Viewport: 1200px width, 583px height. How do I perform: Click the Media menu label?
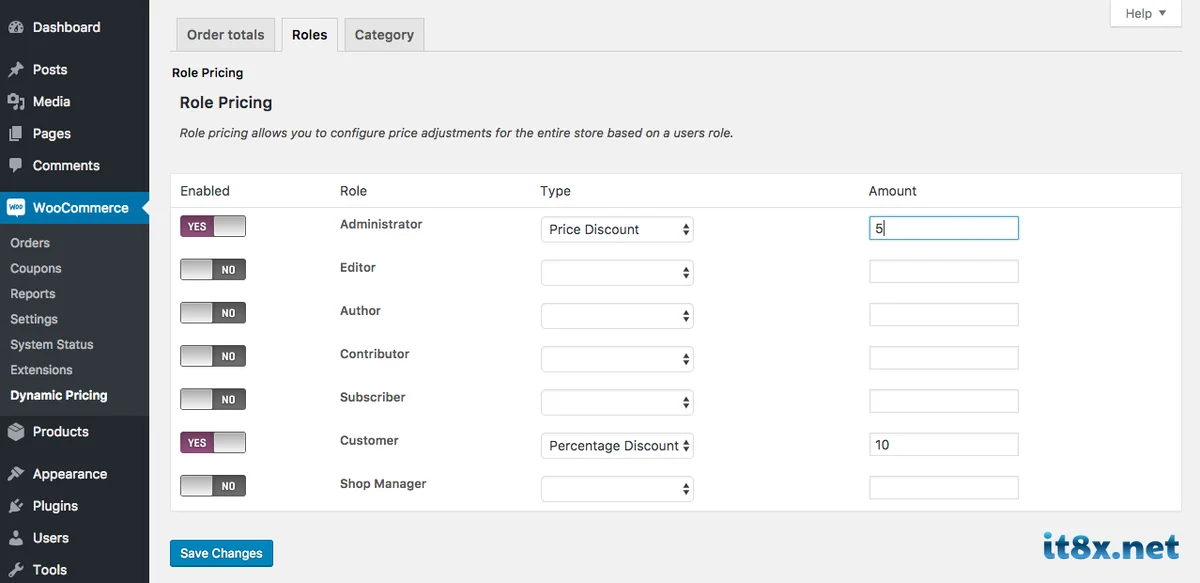pyautogui.click(x=52, y=102)
